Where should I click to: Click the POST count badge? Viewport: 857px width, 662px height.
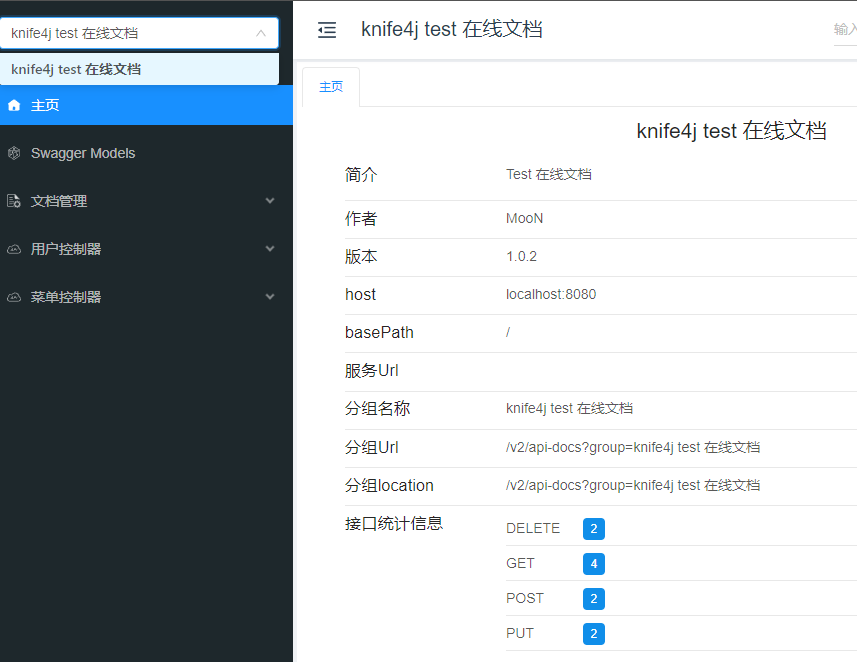(x=594, y=599)
